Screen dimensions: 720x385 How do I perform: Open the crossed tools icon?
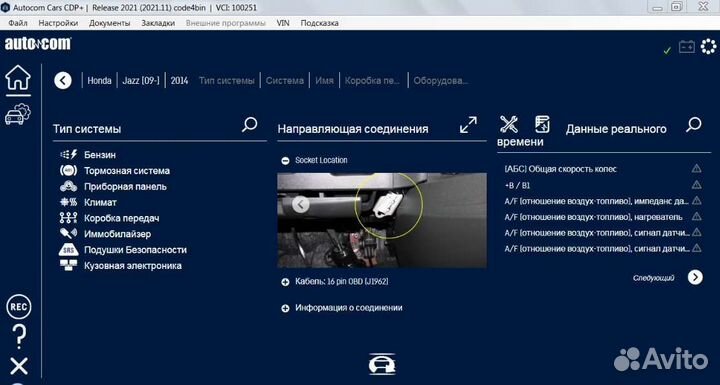[508, 124]
